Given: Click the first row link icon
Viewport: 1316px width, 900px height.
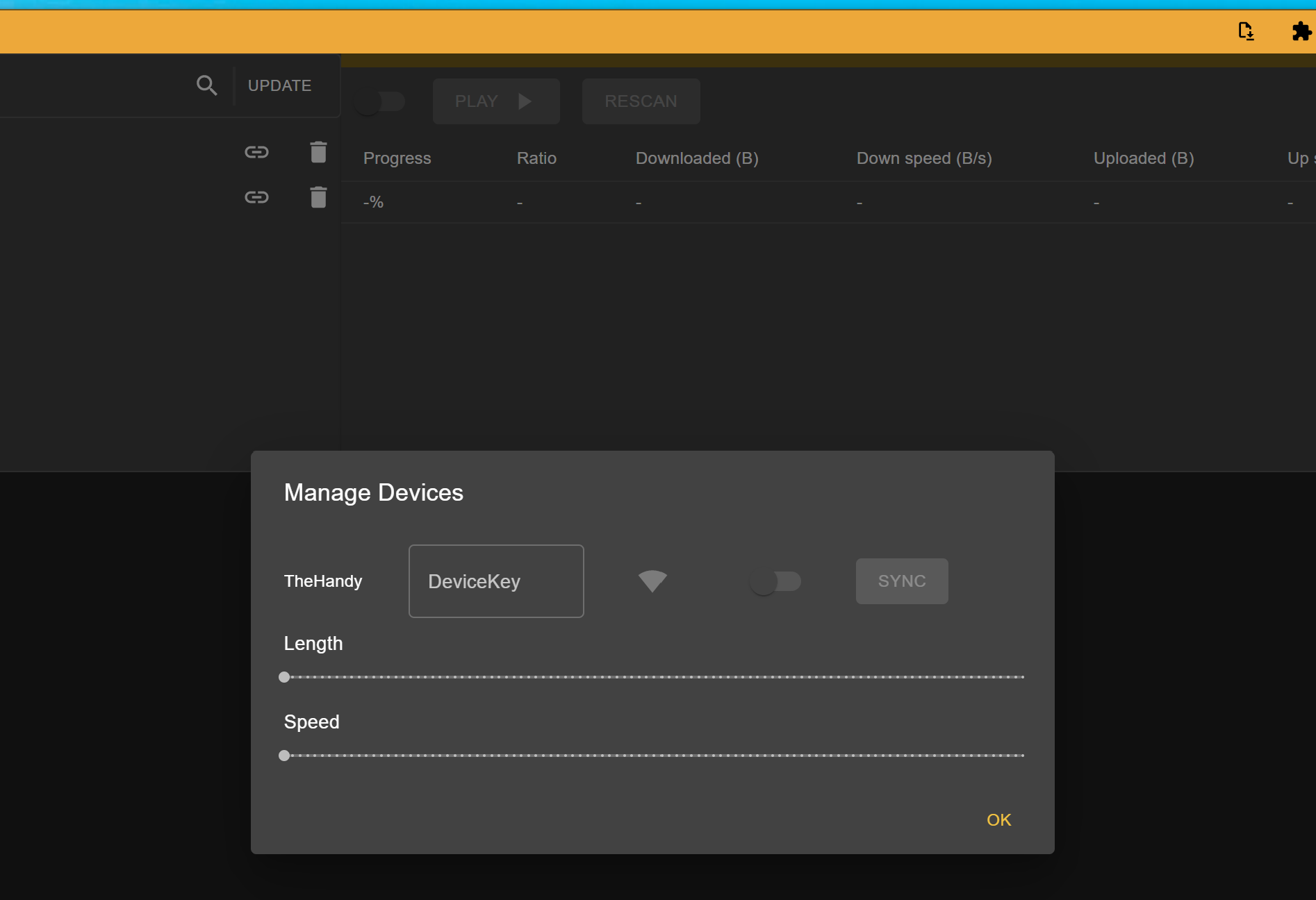Looking at the screenshot, I should pyautogui.click(x=256, y=152).
